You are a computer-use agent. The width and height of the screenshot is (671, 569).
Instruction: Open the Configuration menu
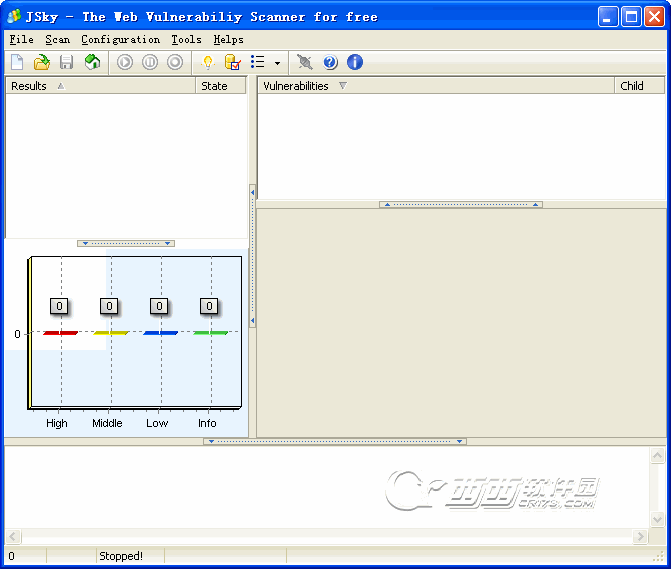click(x=120, y=39)
